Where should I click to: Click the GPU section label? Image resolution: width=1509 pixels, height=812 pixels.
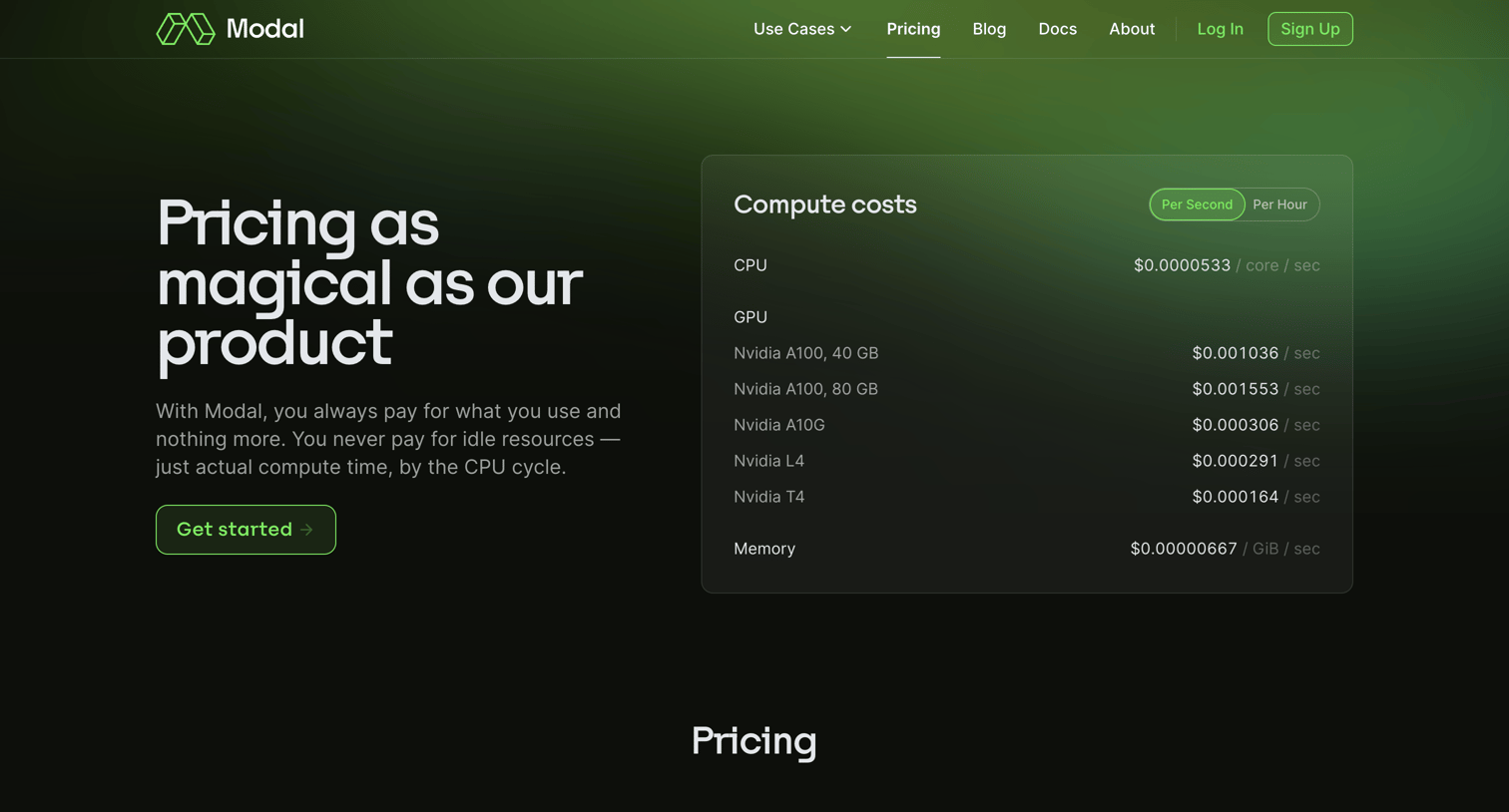click(x=751, y=317)
